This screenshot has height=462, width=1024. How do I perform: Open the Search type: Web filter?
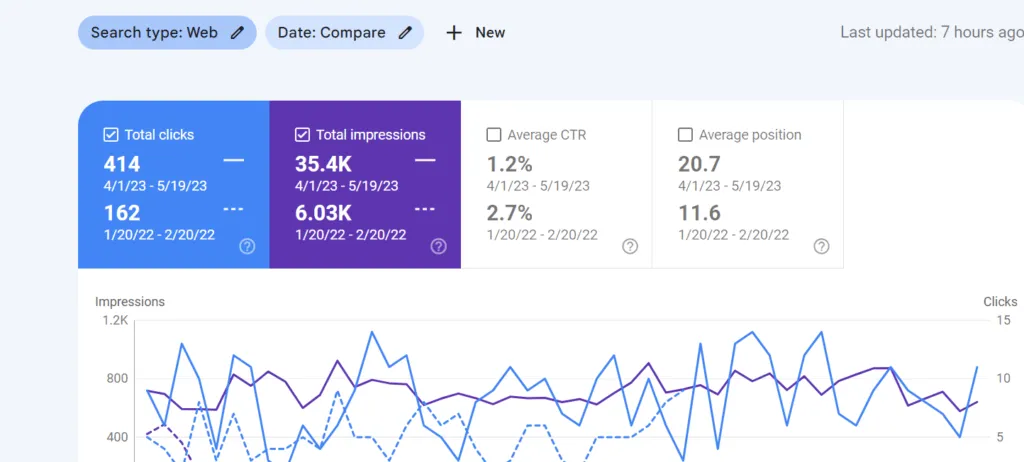pyautogui.click(x=167, y=33)
